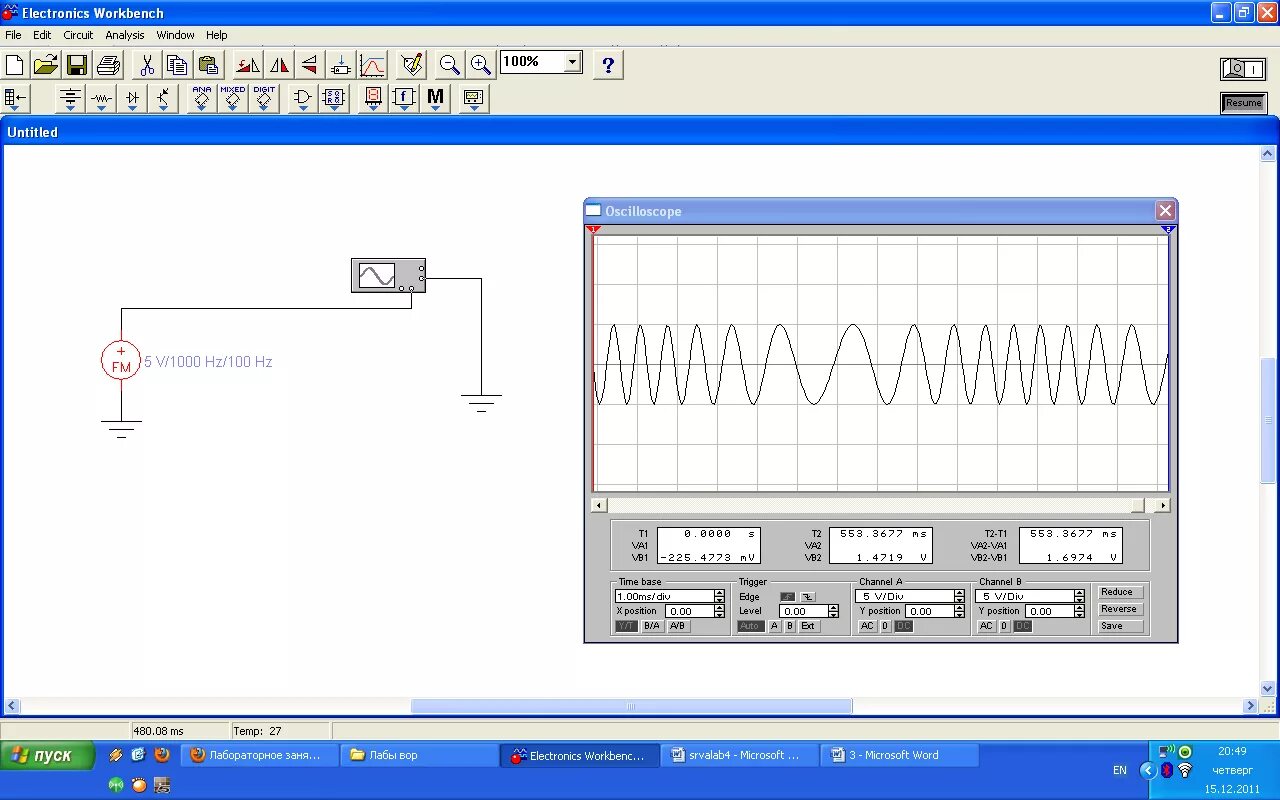Display analysis graphs
Image resolution: width=1280 pixels, height=800 pixels.
click(372, 65)
